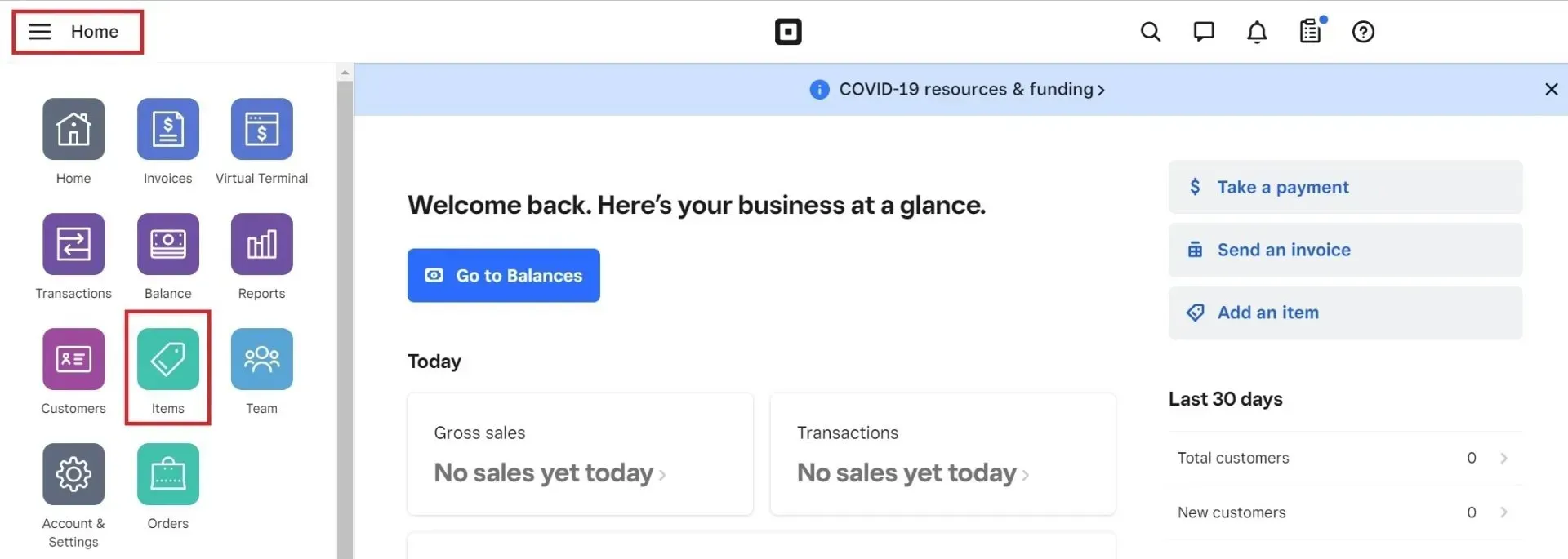Open the clipboard setup guide icon
Screen dimensions: 1568x559
(1311, 31)
